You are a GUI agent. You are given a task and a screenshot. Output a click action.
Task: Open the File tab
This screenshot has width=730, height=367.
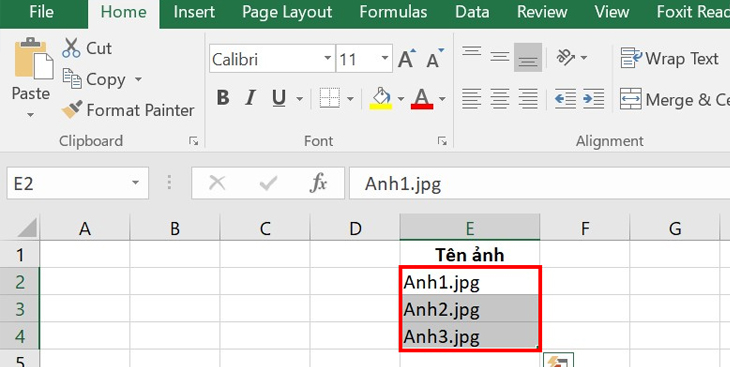click(x=41, y=13)
